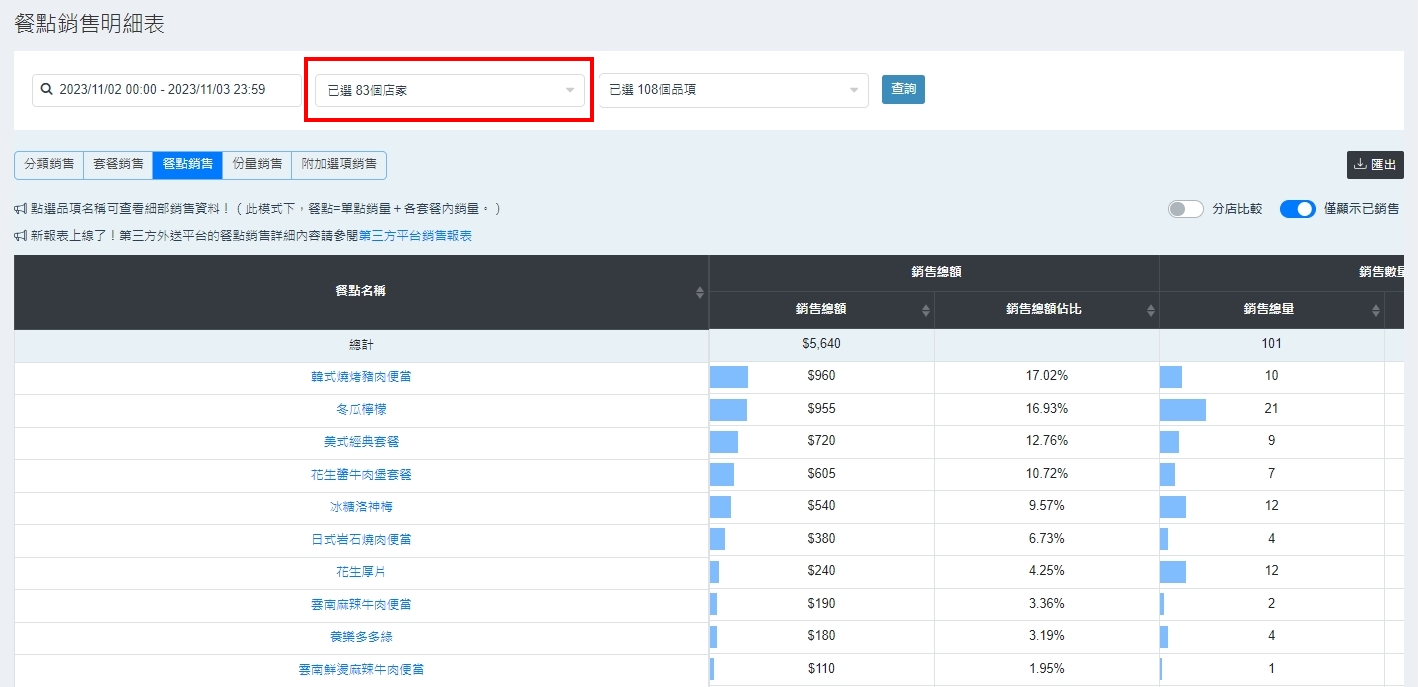Click the 冬瓜檸檬 sales amount bar
Screen dimensions: 1418x687
click(728, 409)
